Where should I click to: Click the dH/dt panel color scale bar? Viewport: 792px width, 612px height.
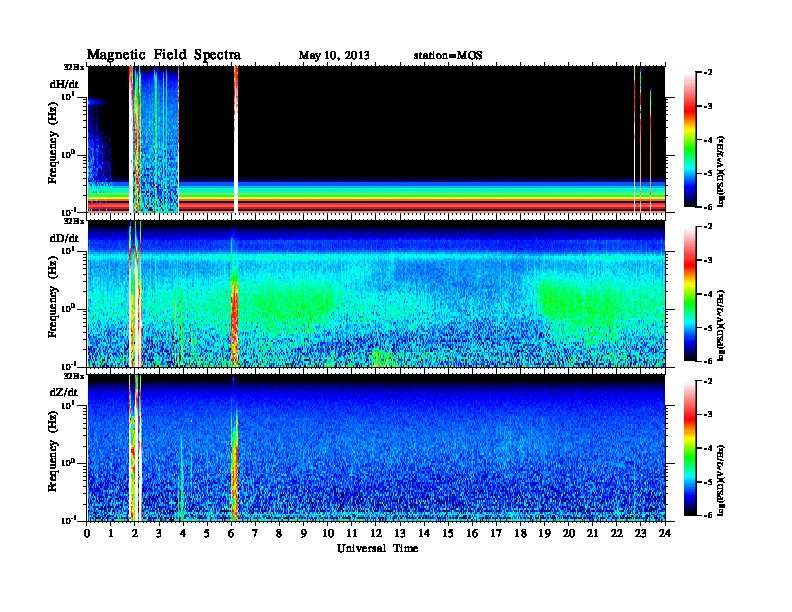pyautogui.click(x=690, y=139)
